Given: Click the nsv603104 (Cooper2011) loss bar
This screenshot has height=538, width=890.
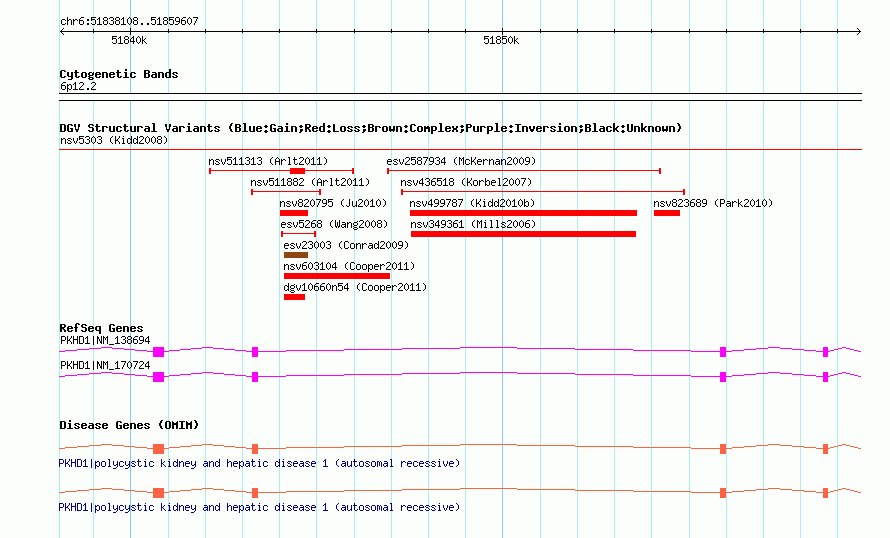Looking at the screenshot, I should coord(337,276).
